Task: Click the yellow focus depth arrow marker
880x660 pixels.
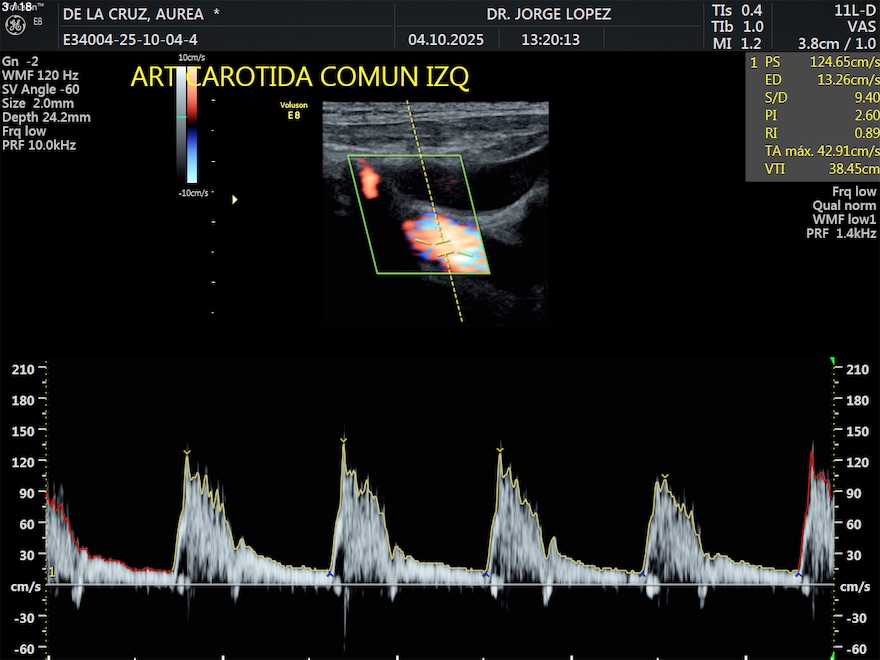Action: [235, 200]
